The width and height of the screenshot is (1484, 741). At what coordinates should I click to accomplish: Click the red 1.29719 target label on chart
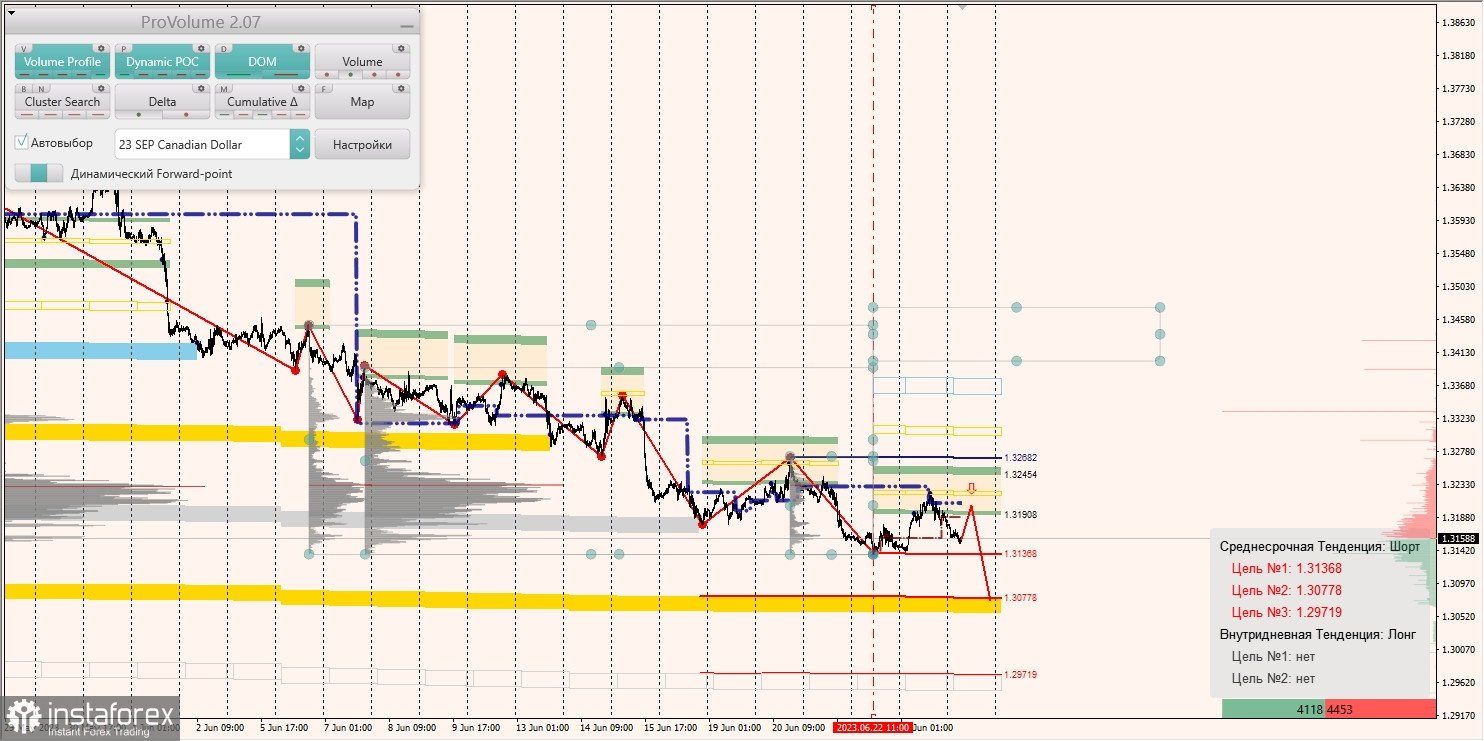[1020, 675]
